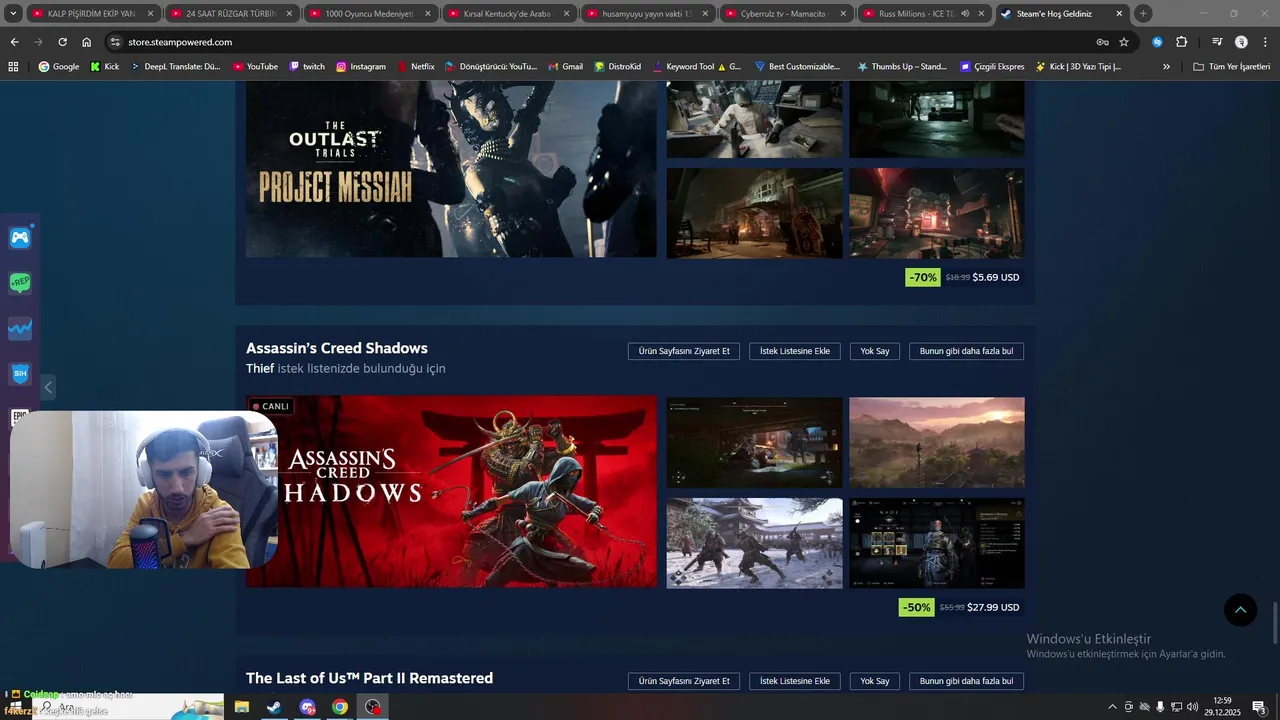Bookmark this page with the star icon

[x=1124, y=42]
